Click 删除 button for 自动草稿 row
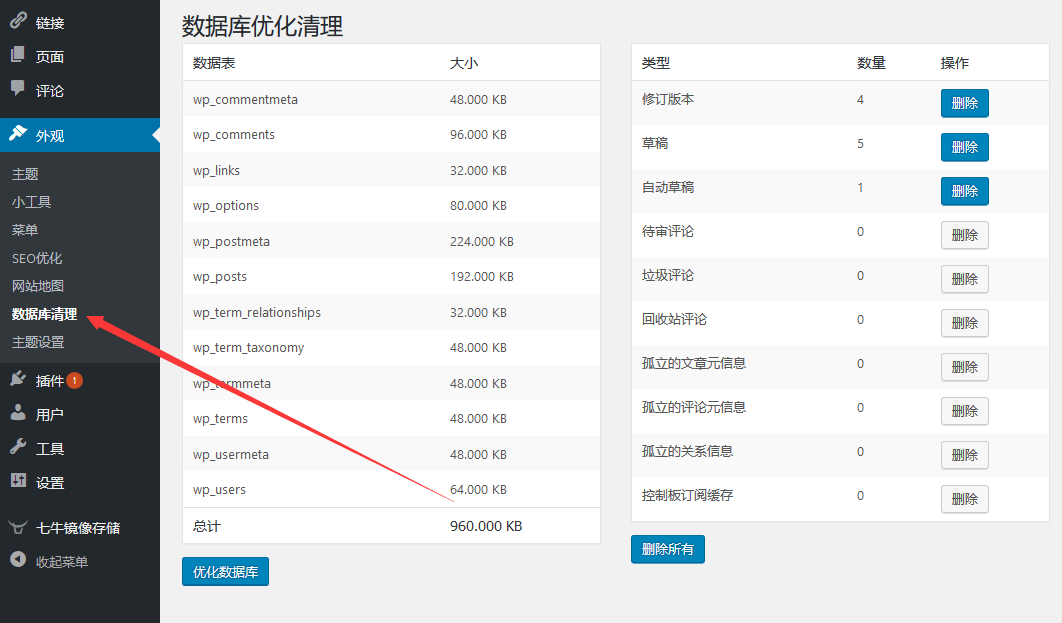Viewport: 1062px width, 623px height. pos(964,191)
